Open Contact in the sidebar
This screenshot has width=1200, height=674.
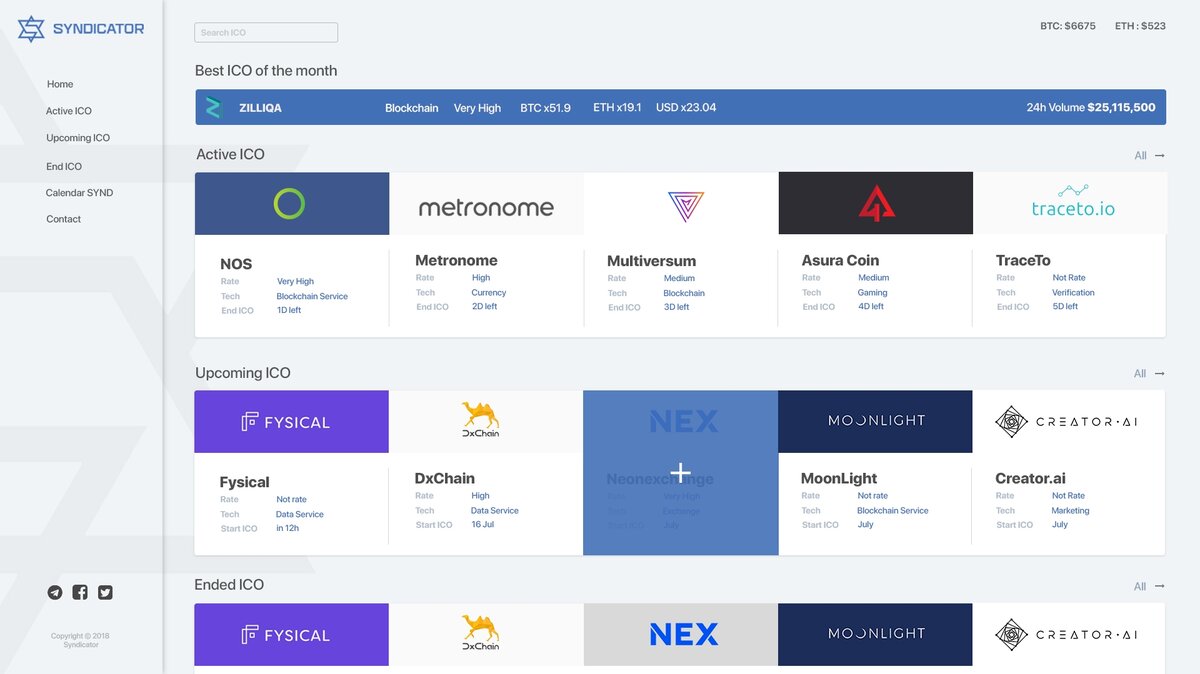[63, 219]
